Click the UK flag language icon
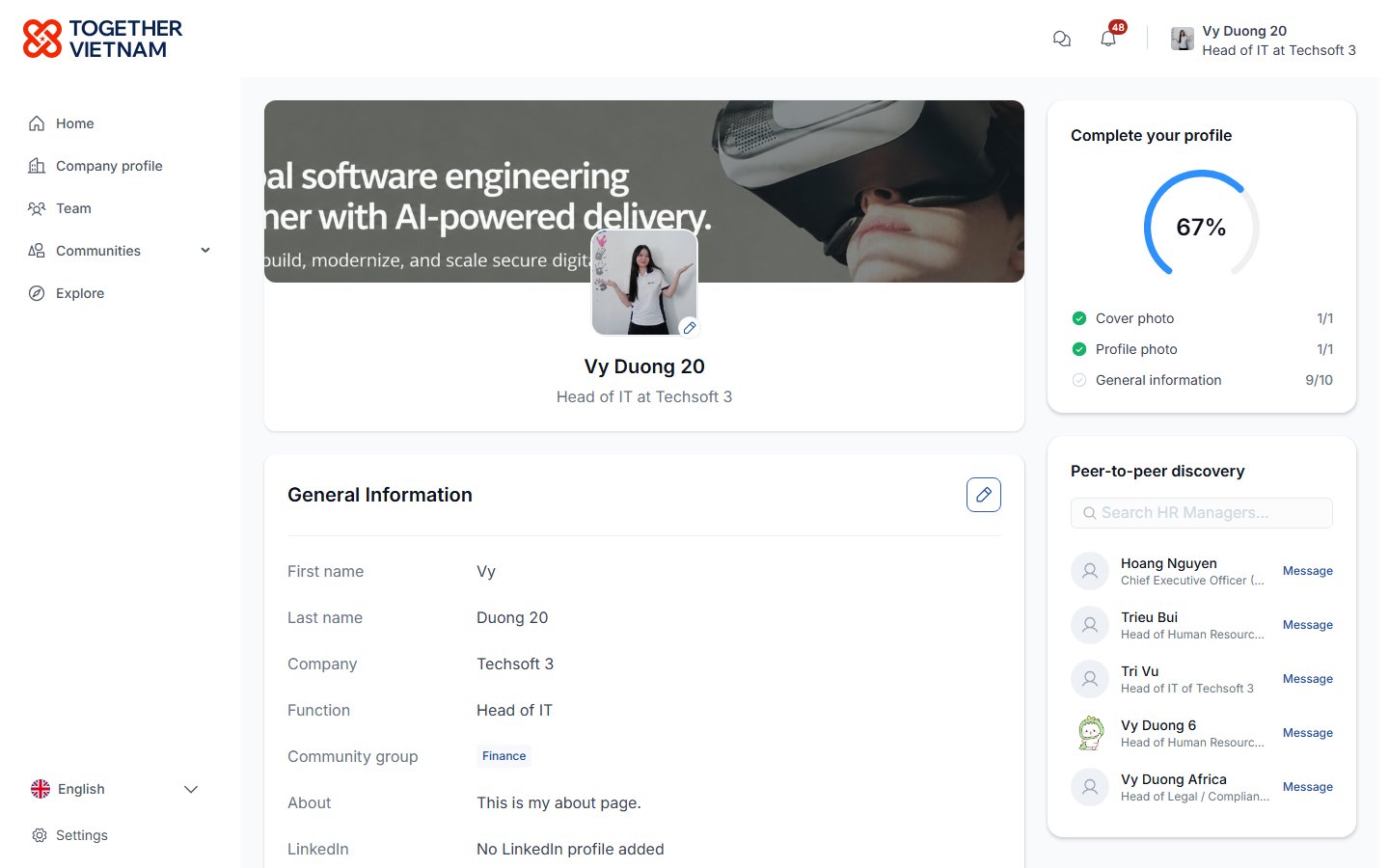 tap(41, 789)
